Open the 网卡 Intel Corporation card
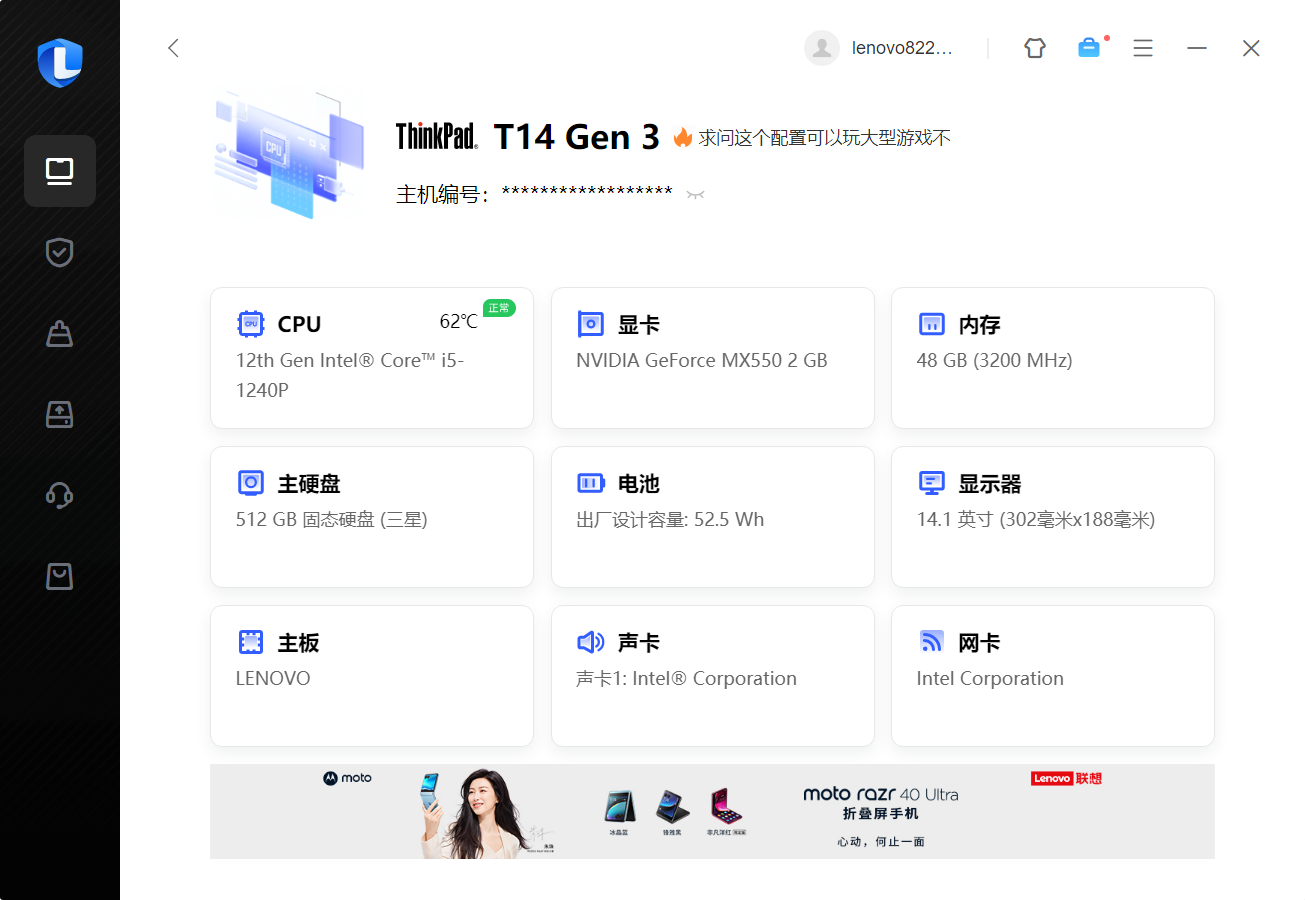The width and height of the screenshot is (1305, 900). 1053,676
